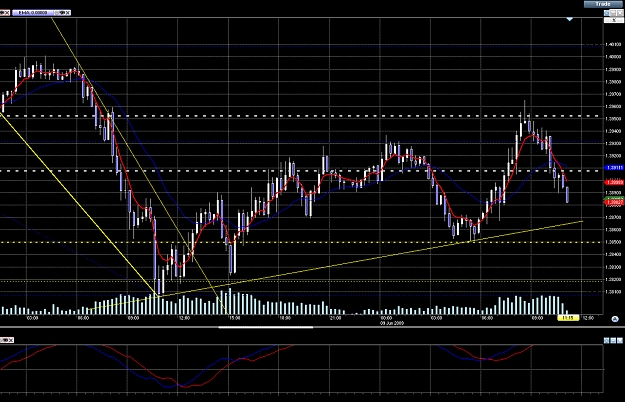
Task: Click the round blue icon beside the time axis
Action: click(615, 319)
